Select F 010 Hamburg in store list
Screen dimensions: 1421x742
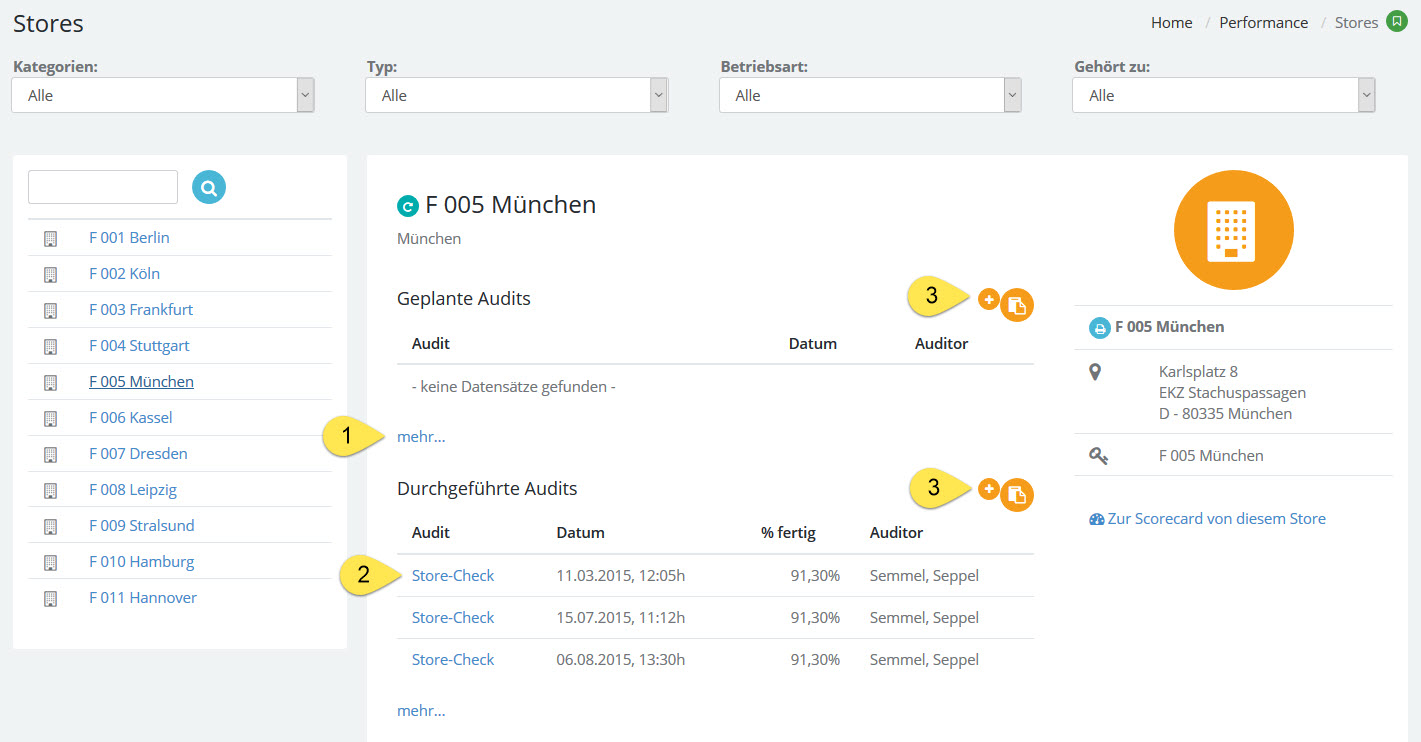[x=141, y=562]
